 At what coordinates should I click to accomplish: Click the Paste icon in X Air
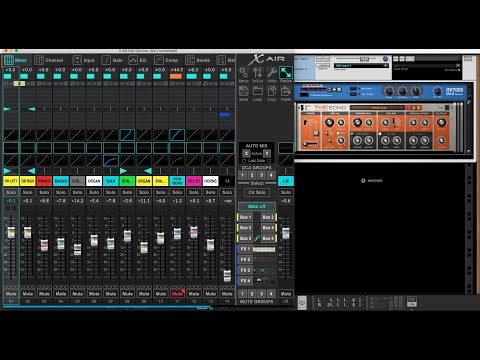coord(286,91)
